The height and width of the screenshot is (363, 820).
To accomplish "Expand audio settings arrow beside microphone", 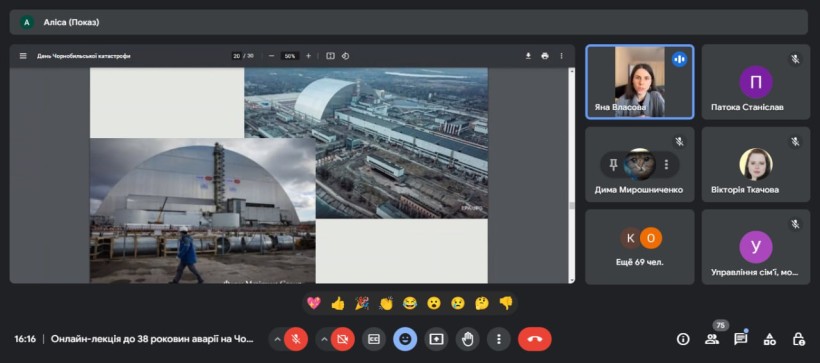I will [277, 339].
